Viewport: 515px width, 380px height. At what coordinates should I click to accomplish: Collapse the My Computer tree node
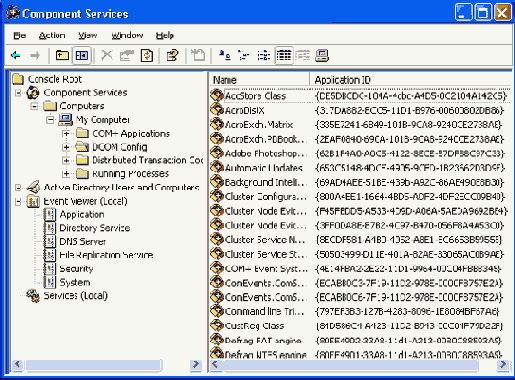coord(50,120)
